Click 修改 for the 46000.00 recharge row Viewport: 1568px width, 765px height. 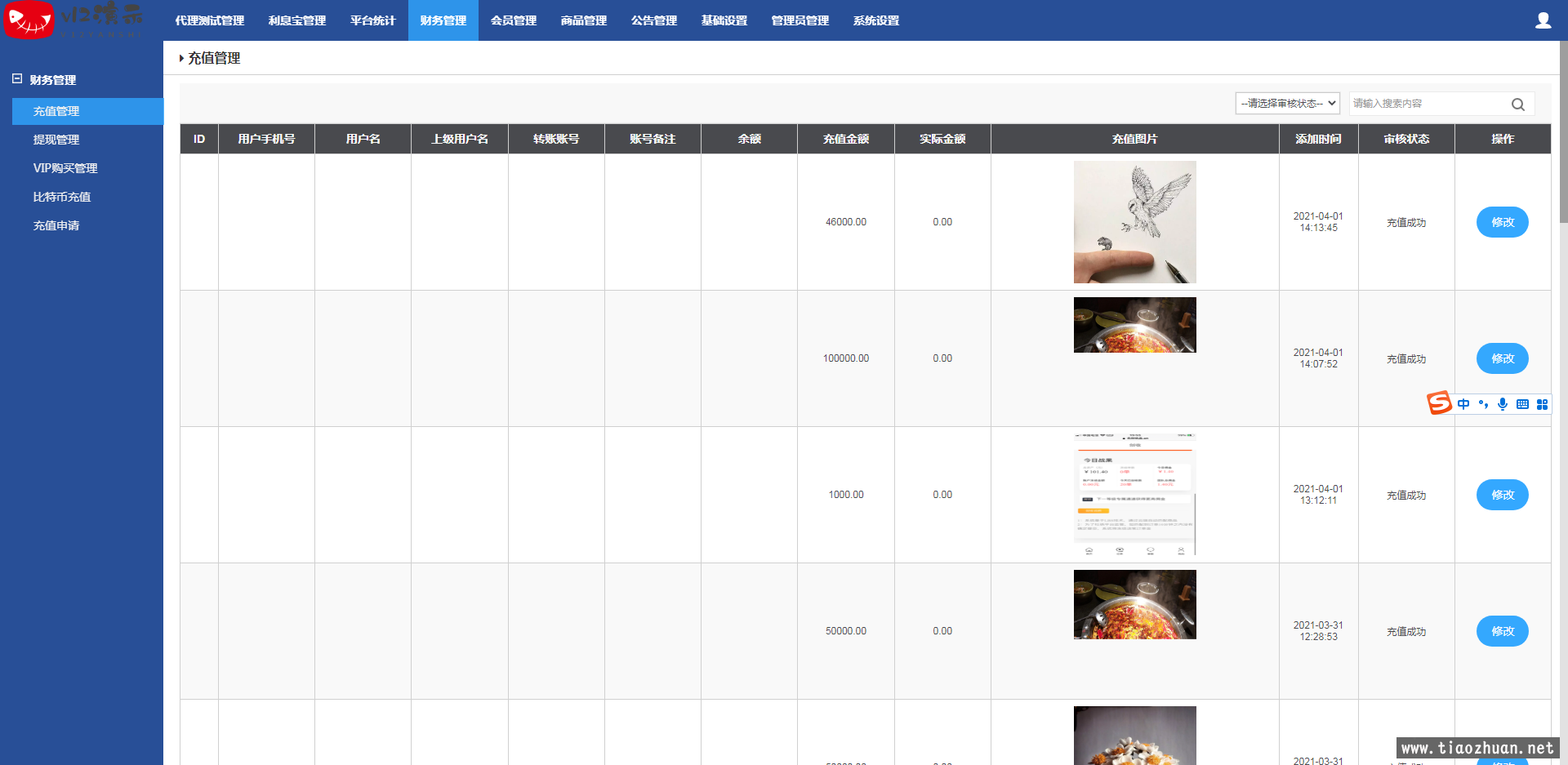pyautogui.click(x=1503, y=222)
